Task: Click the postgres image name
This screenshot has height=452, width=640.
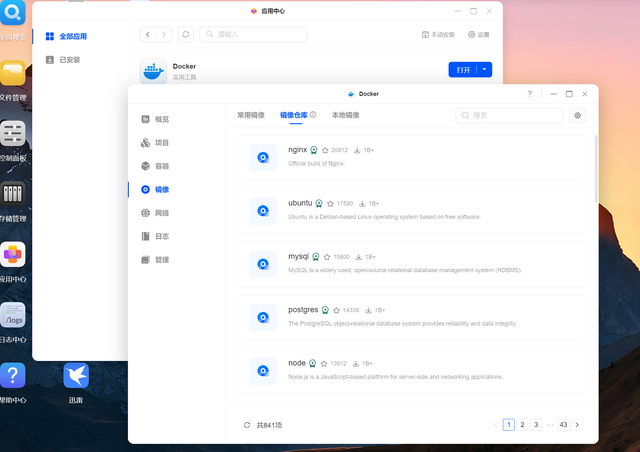Action: (x=303, y=310)
